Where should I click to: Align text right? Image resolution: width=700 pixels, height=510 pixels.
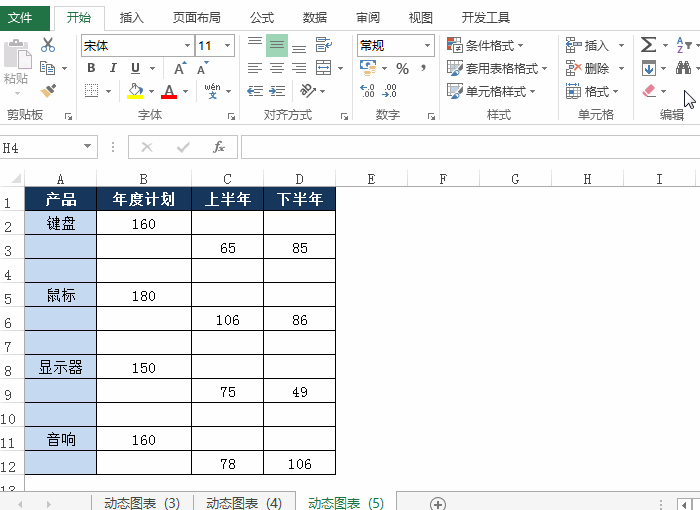(299, 68)
